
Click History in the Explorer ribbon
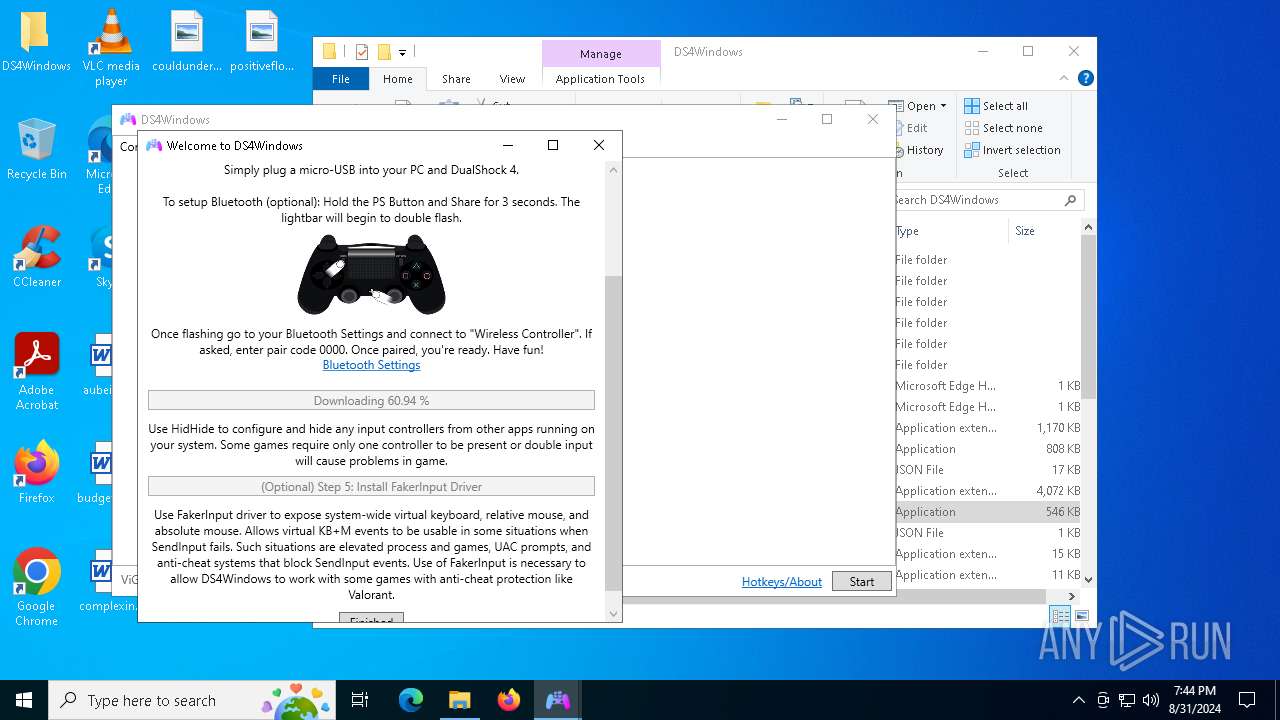(x=916, y=150)
